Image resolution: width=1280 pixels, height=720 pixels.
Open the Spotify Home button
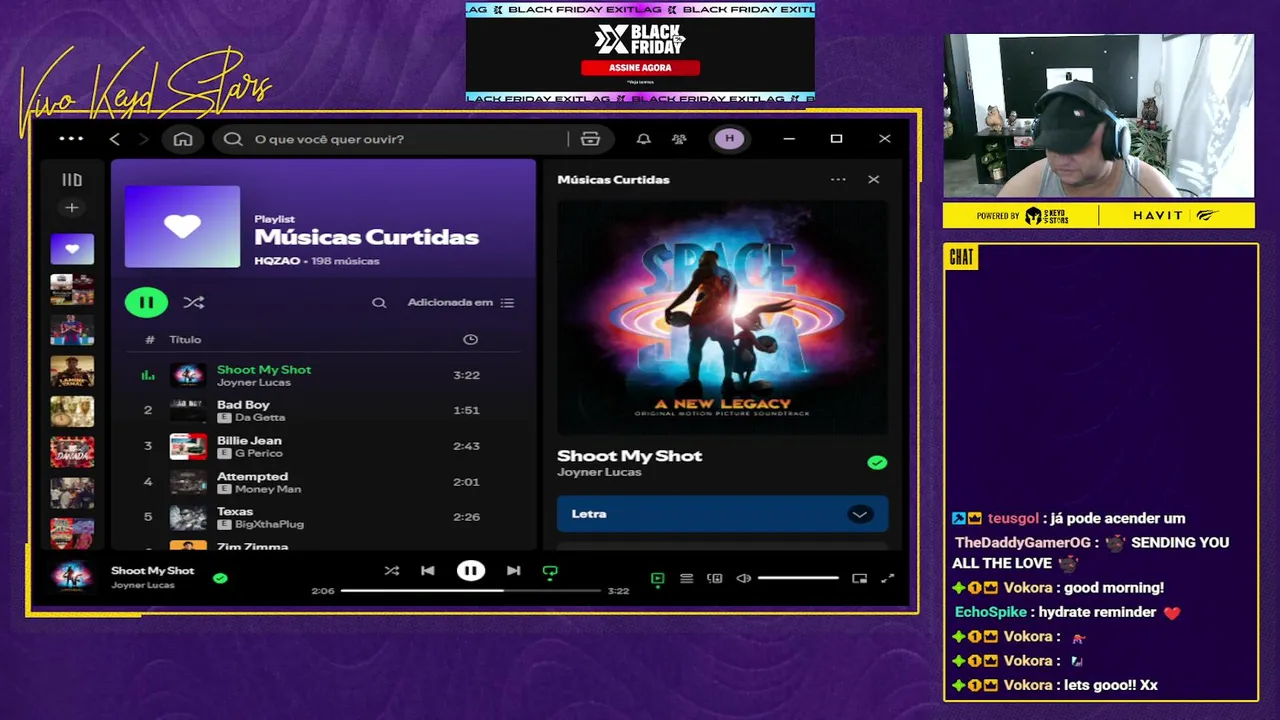pos(183,139)
